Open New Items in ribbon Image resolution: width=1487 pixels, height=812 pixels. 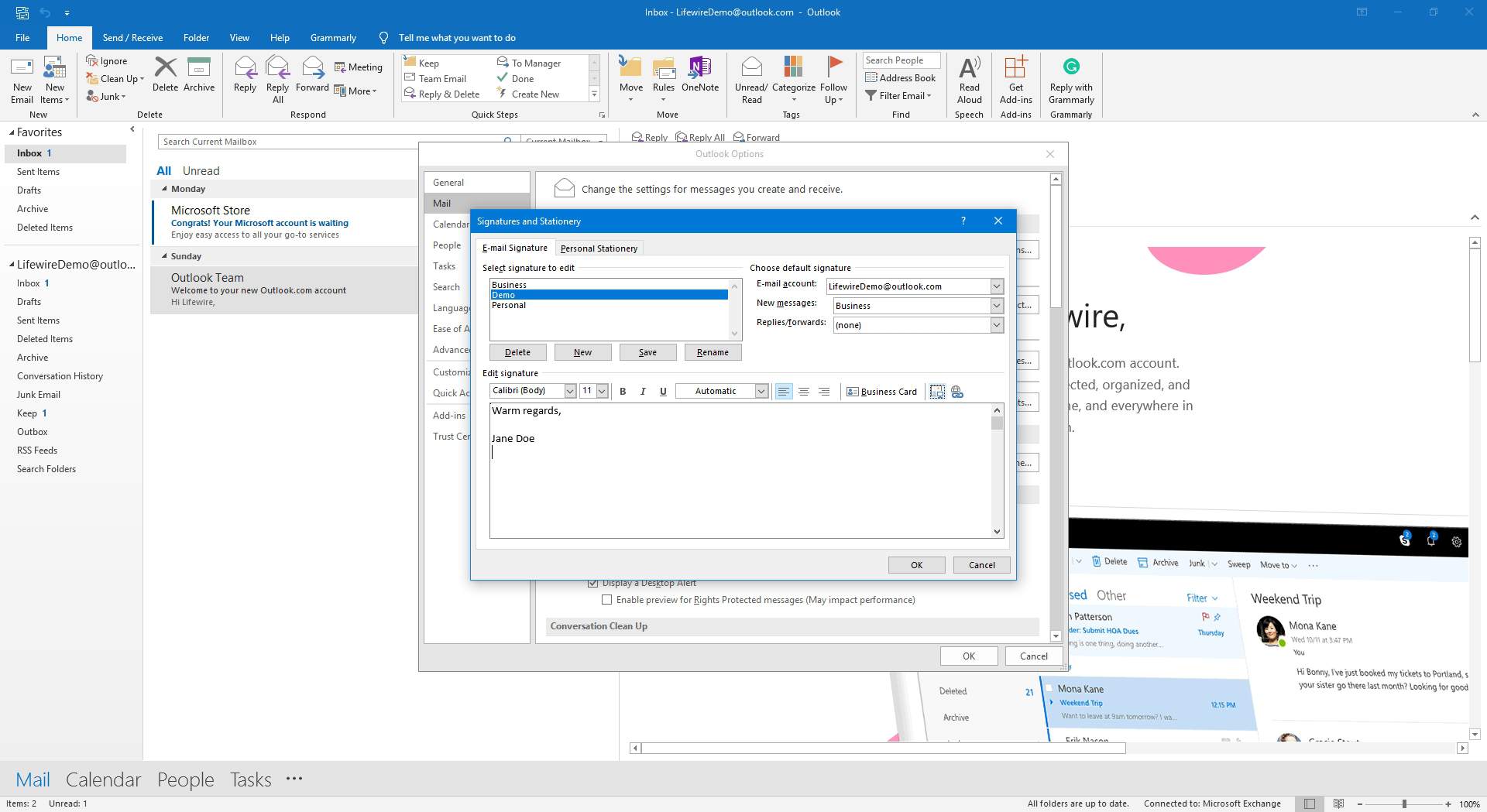pyautogui.click(x=54, y=79)
